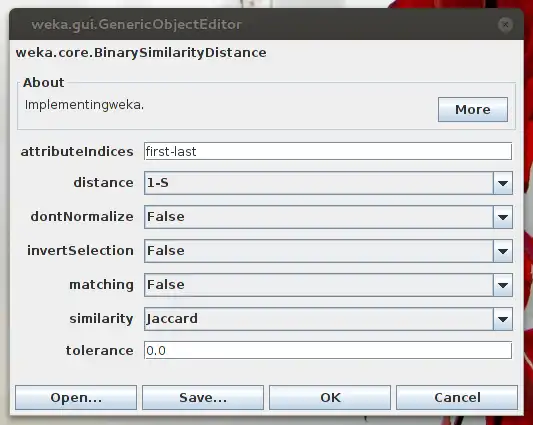Open the similarity dropdown showing Jaccard

(328, 319)
